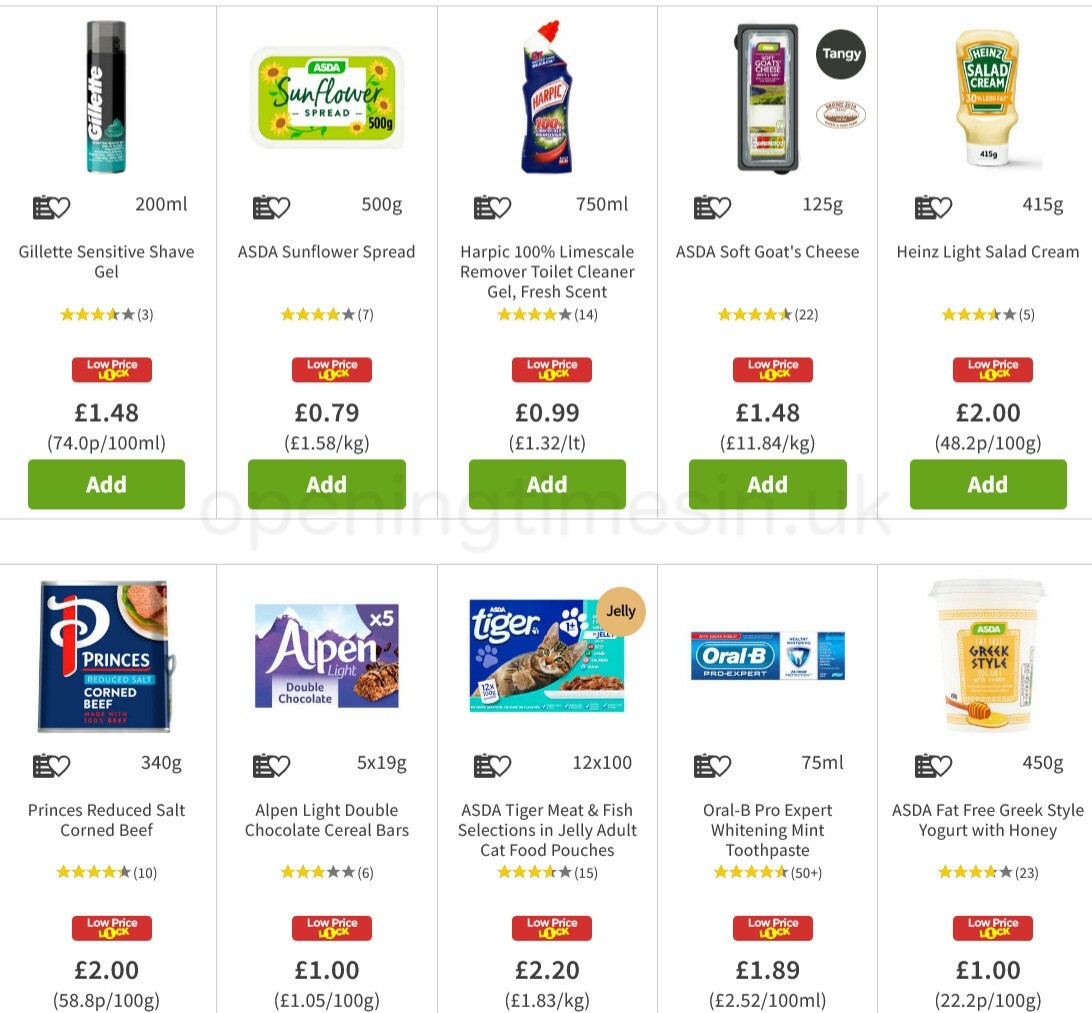Image resolution: width=1092 pixels, height=1013 pixels.
Task: Click the Princes Corned Beef thumbnail
Action: click(x=106, y=655)
